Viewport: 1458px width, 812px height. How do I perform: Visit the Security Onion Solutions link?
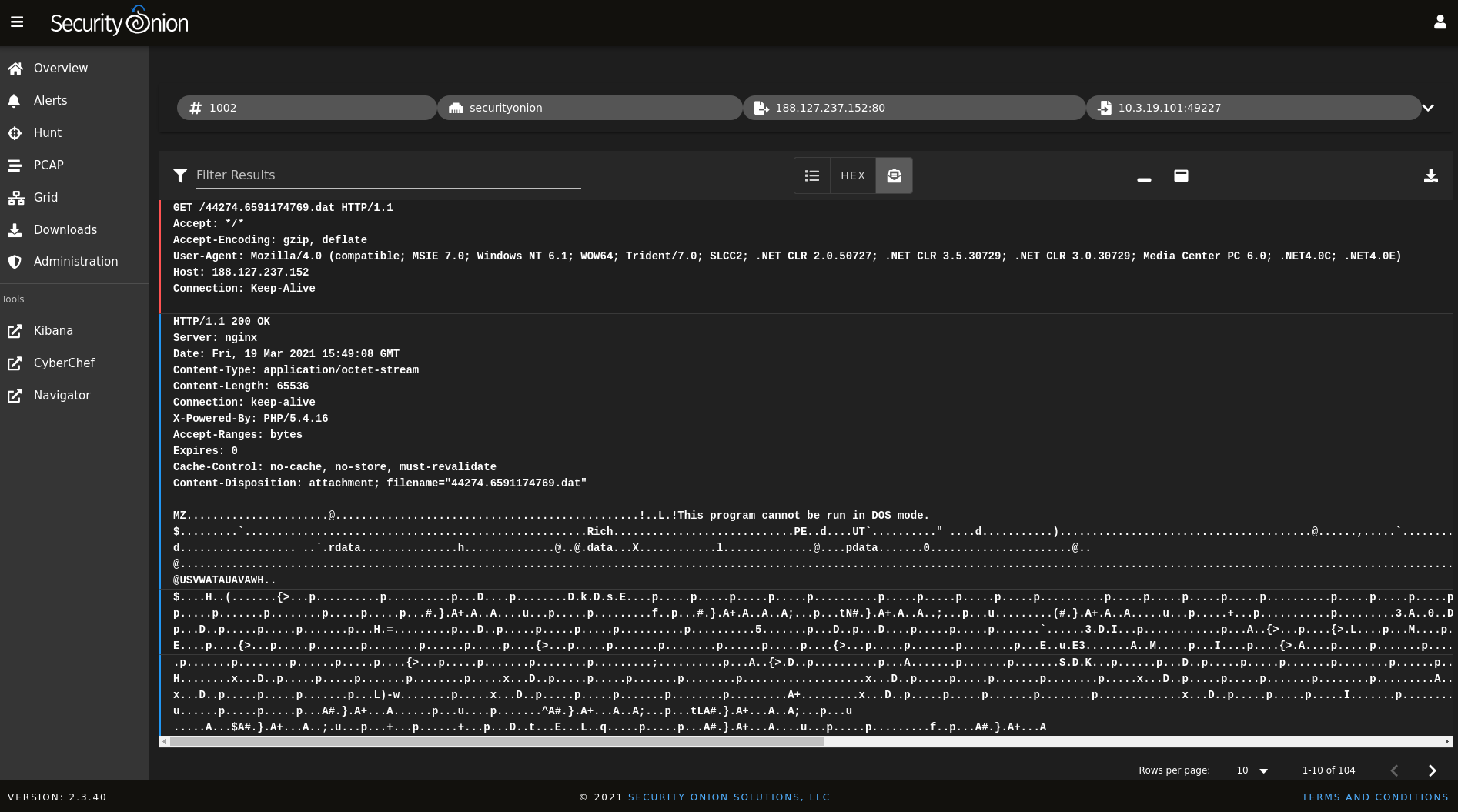[x=728, y=797]
